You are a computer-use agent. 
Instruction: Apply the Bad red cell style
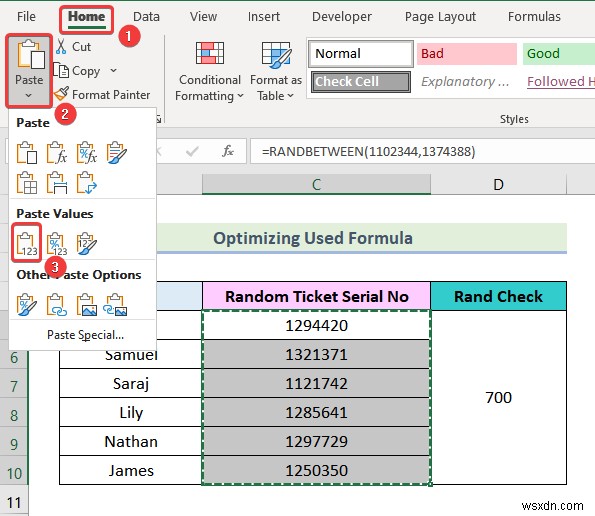pos(467,53)
